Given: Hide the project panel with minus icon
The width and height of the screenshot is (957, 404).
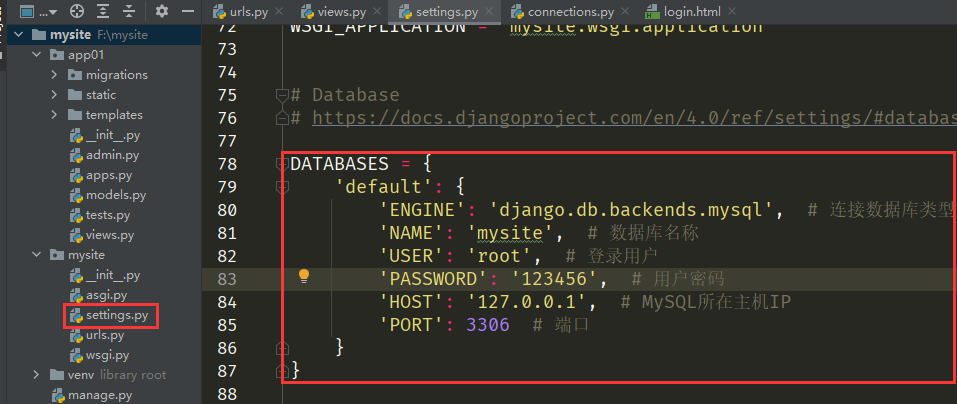Looking at the screenshot, I should click(187, 11).
